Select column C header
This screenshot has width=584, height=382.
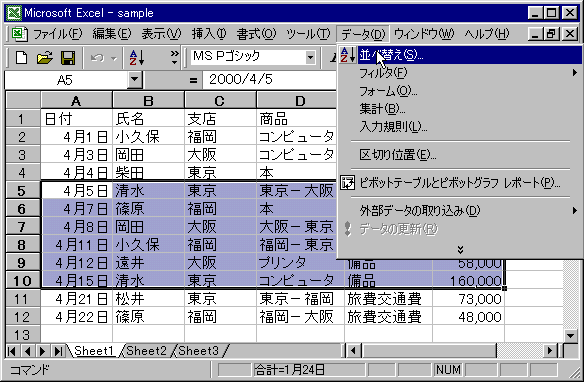(x=220, y=101)
